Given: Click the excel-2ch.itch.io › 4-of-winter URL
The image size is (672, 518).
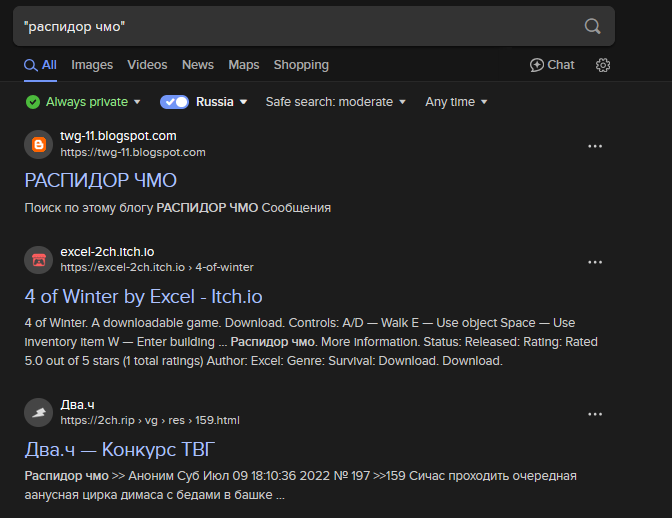Looking at the screenshot, I should [x=157, y=267].
